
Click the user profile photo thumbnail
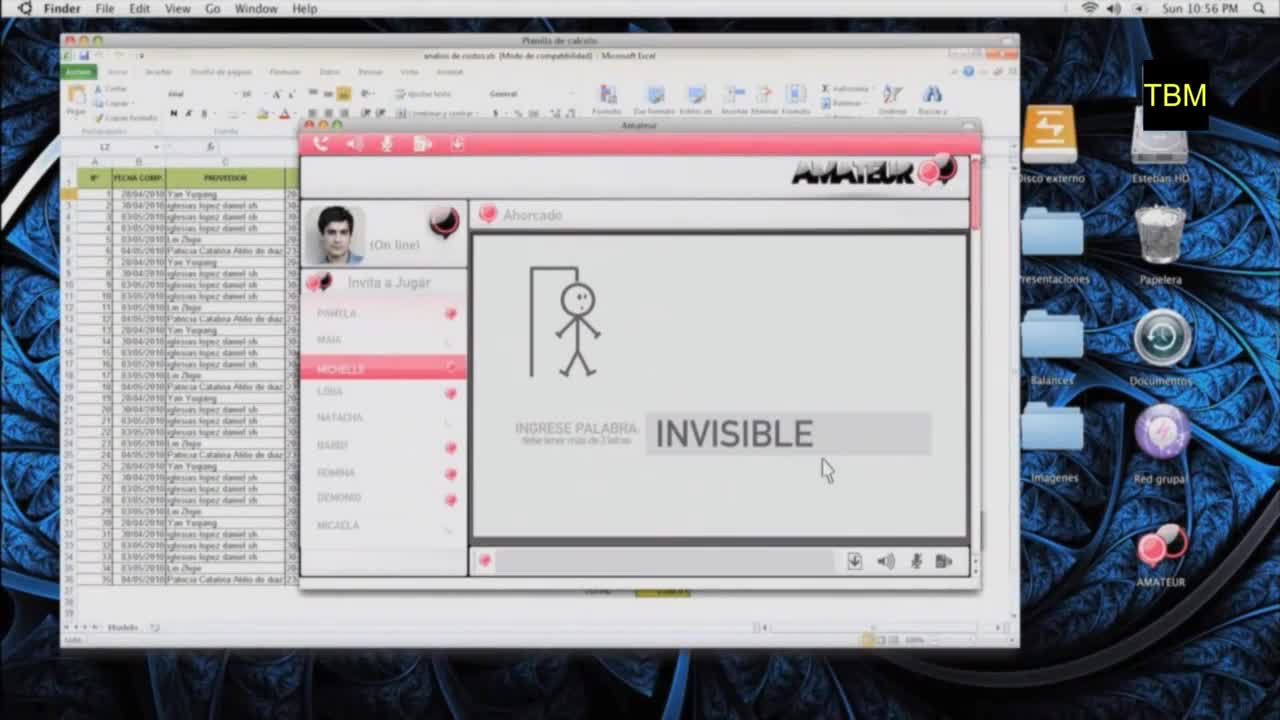pos(336,234)
